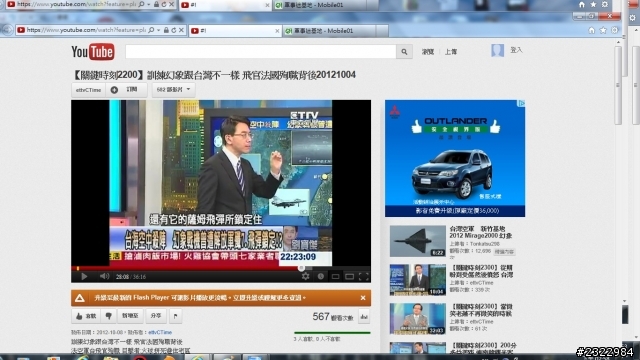Viewport: 640px width, 360px height.
Task: Click the background window address bar
Action: point(76,4)
